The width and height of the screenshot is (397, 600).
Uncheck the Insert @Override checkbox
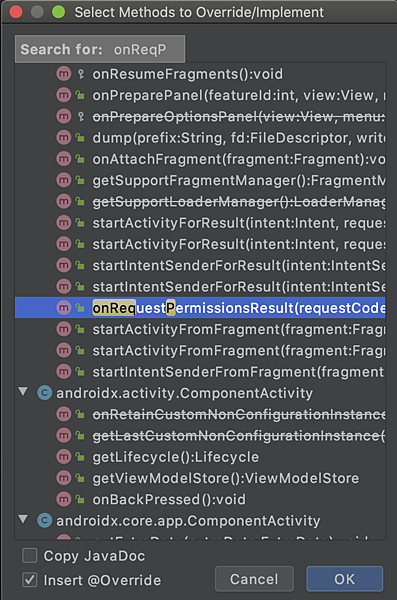[x=30, y=580]
